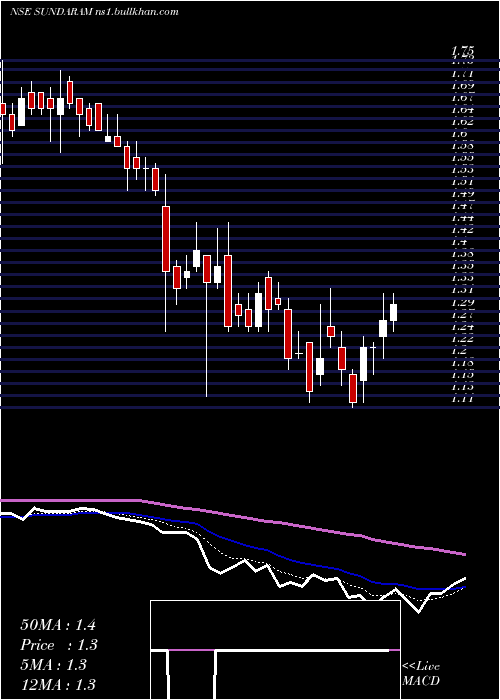Click the Price : 1.3 label
This screenshot has height=700, width=500.
[x=59, y=645]
